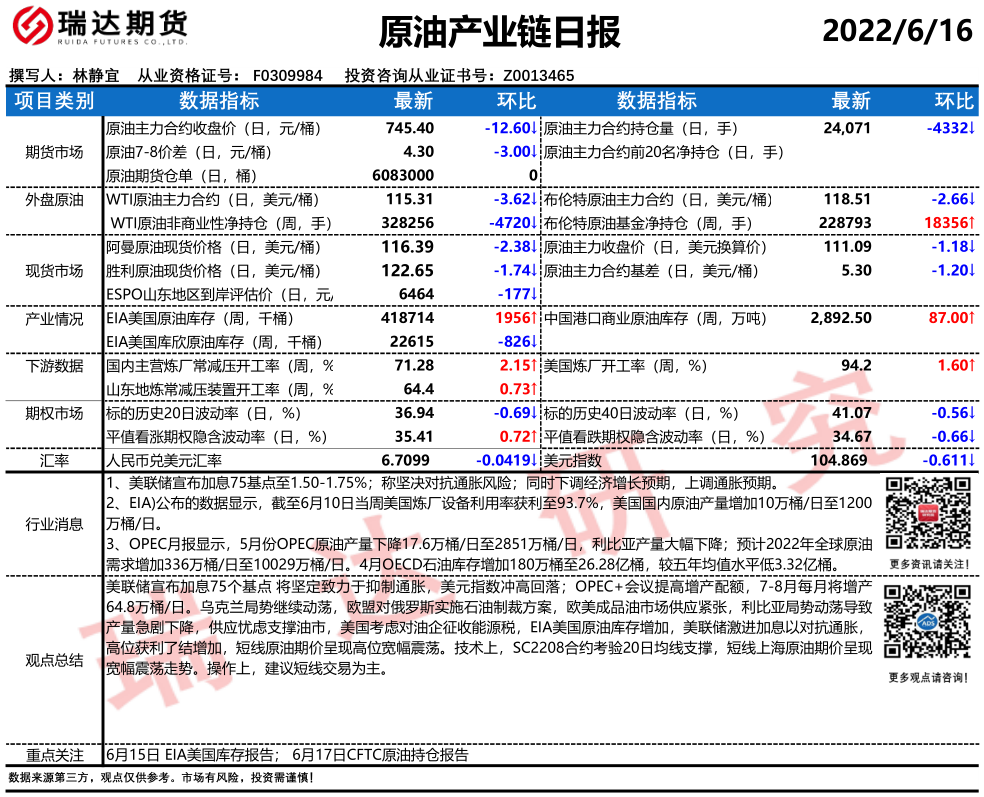Select the 项目类别 column header
The width and height of the screenshot is (984, 797).
coord(55,101)
